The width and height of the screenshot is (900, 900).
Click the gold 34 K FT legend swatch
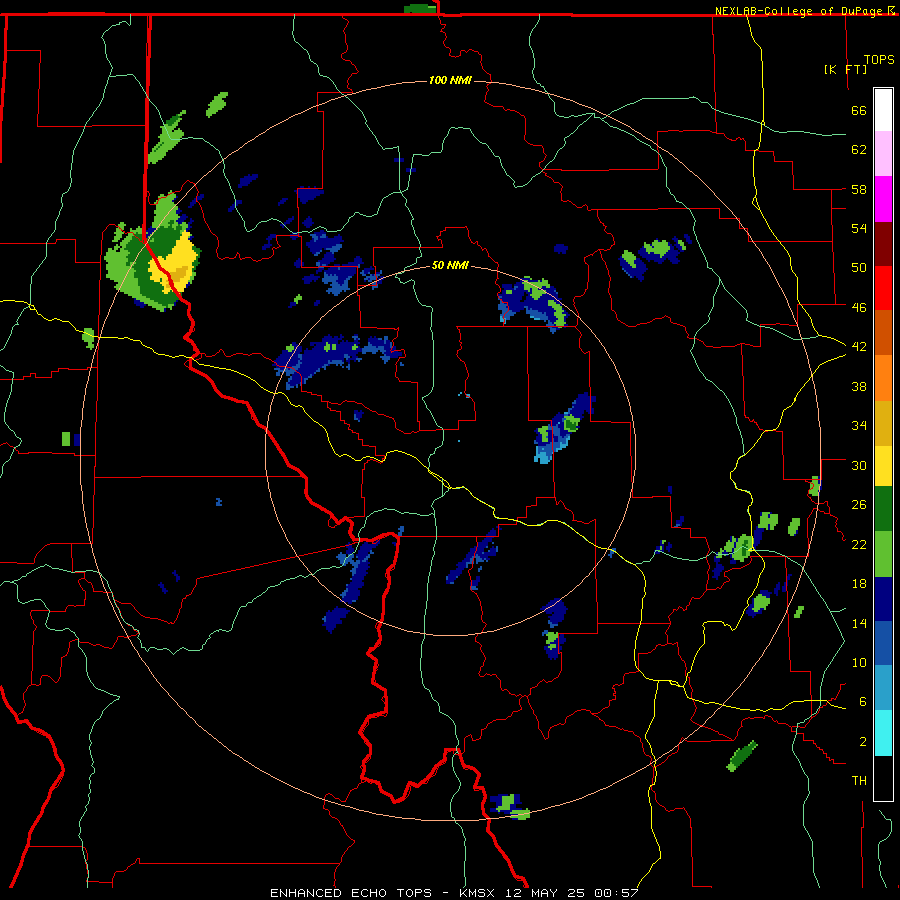pyautogui.click(x=883, y=423)
